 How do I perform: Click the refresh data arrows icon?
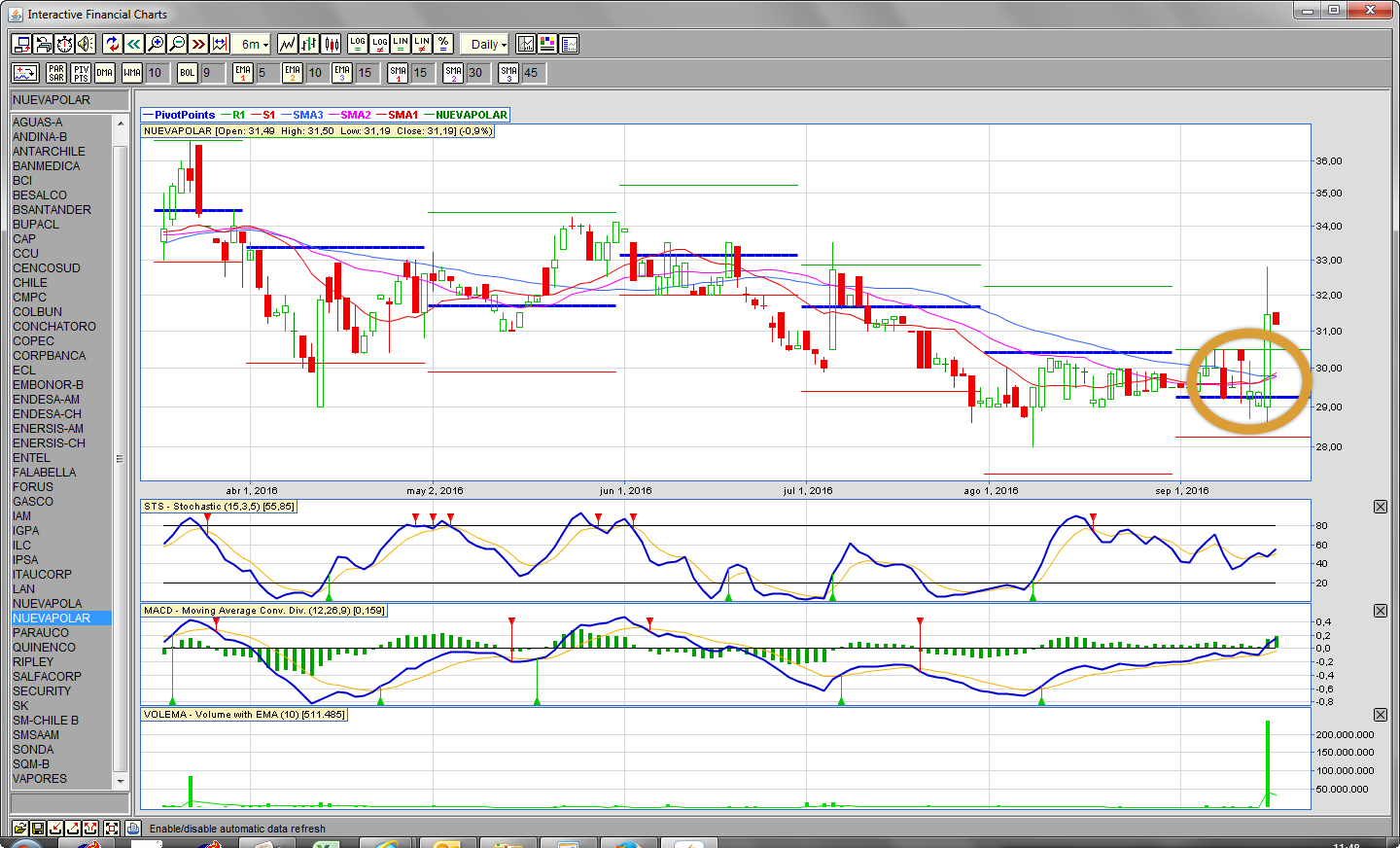112,44
